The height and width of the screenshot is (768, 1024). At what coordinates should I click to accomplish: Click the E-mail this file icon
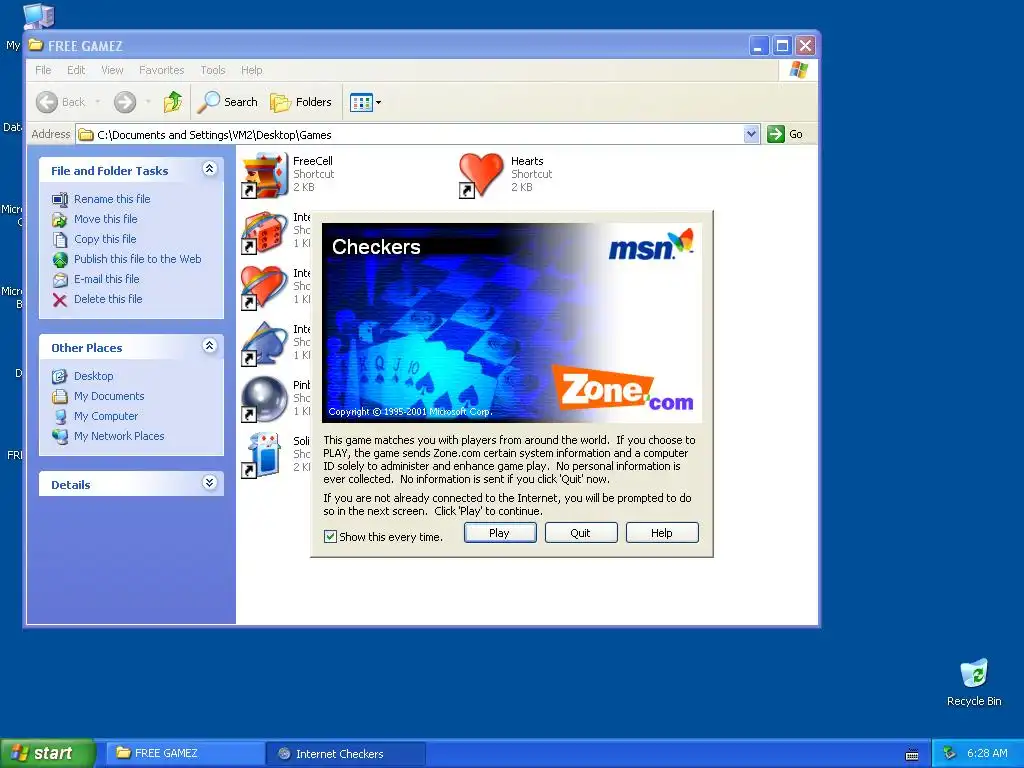[60, 280]
